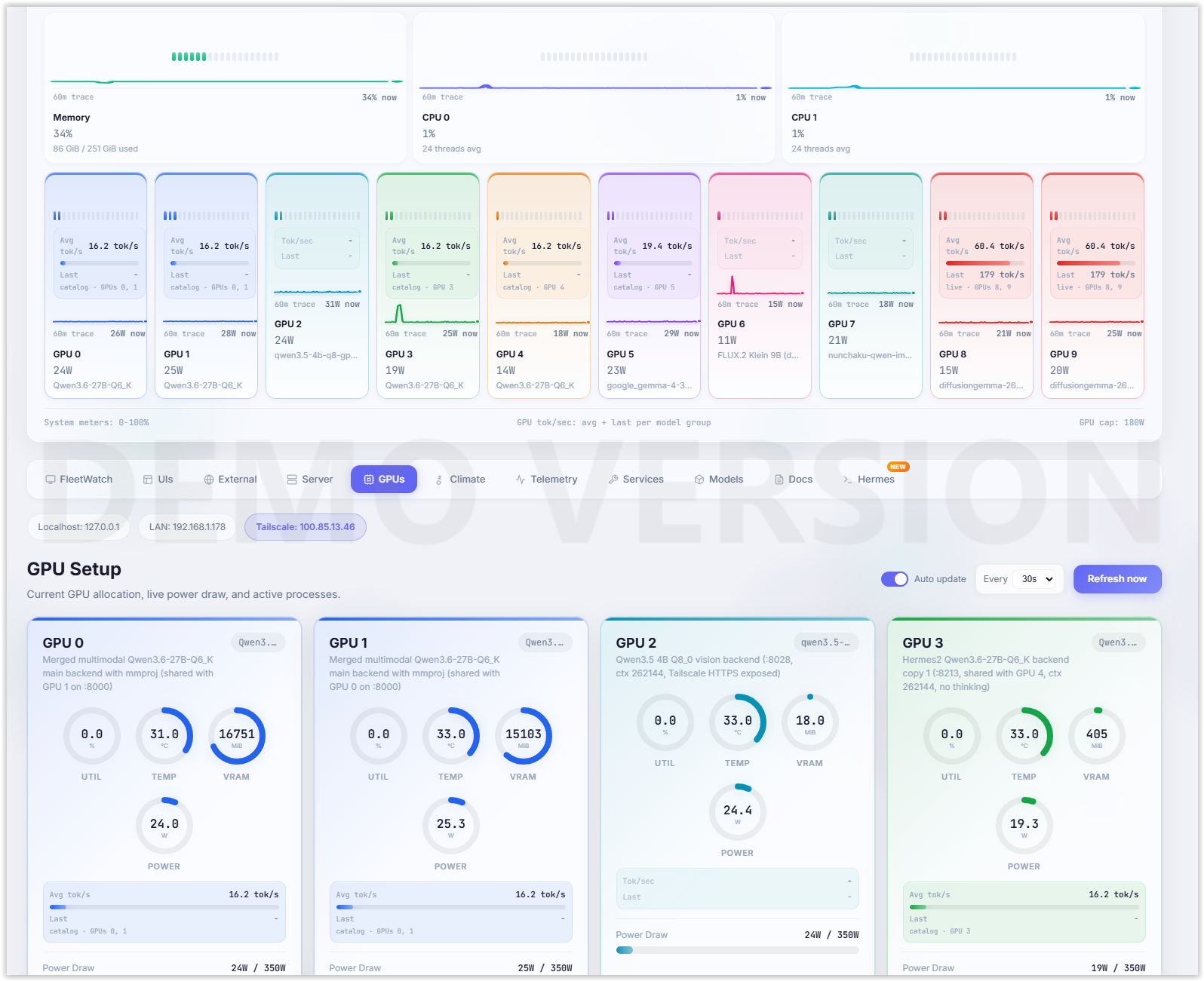1204x981 pixels.
Task: Click the wrench icon beside Services
Action: click(x=613, y=480)
